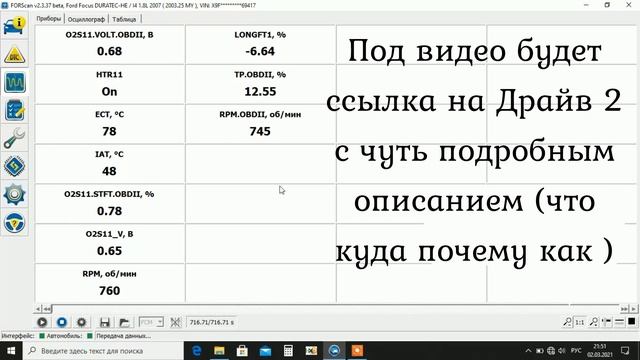Open the help steering wheel section
Screen dimensions: 640x360
click(15, 222)
